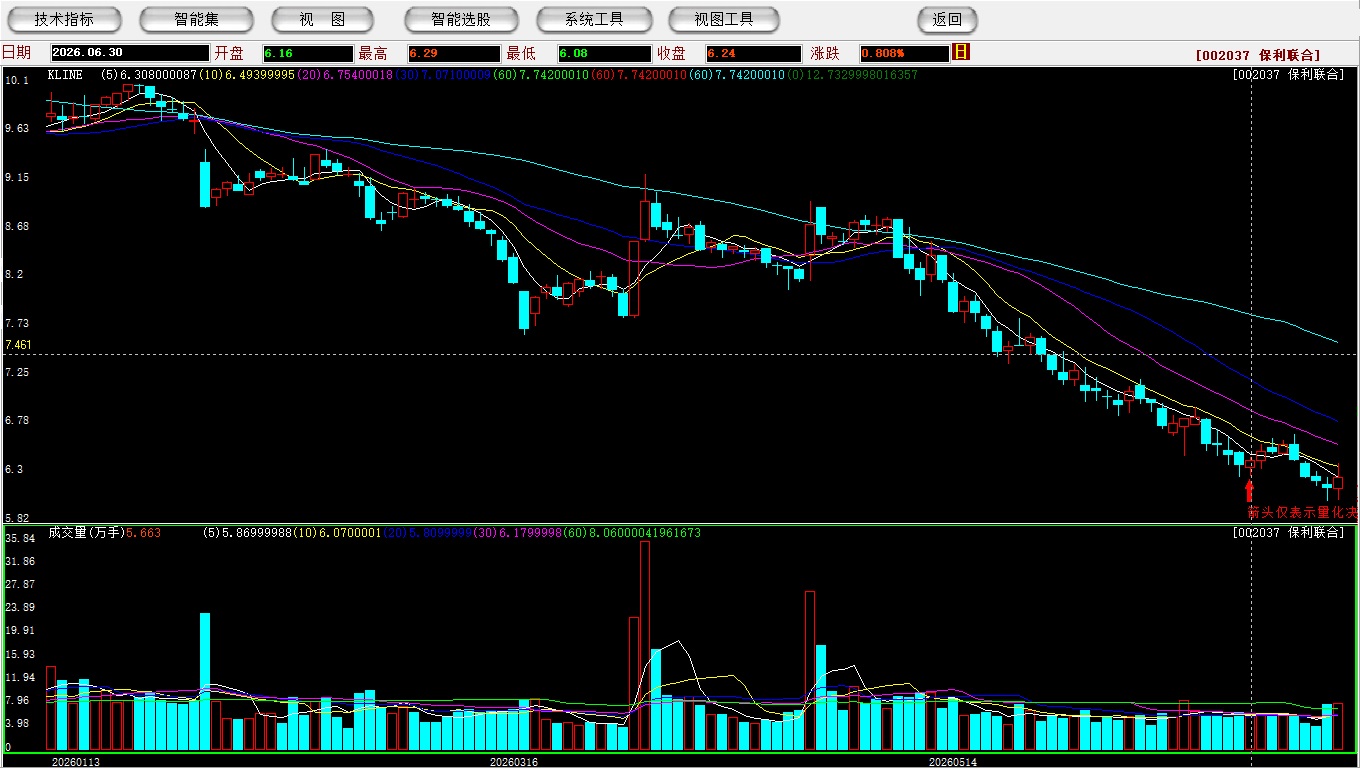
Task: Click the 成交量(万手) volume panel label
Action: coord(85,533)
